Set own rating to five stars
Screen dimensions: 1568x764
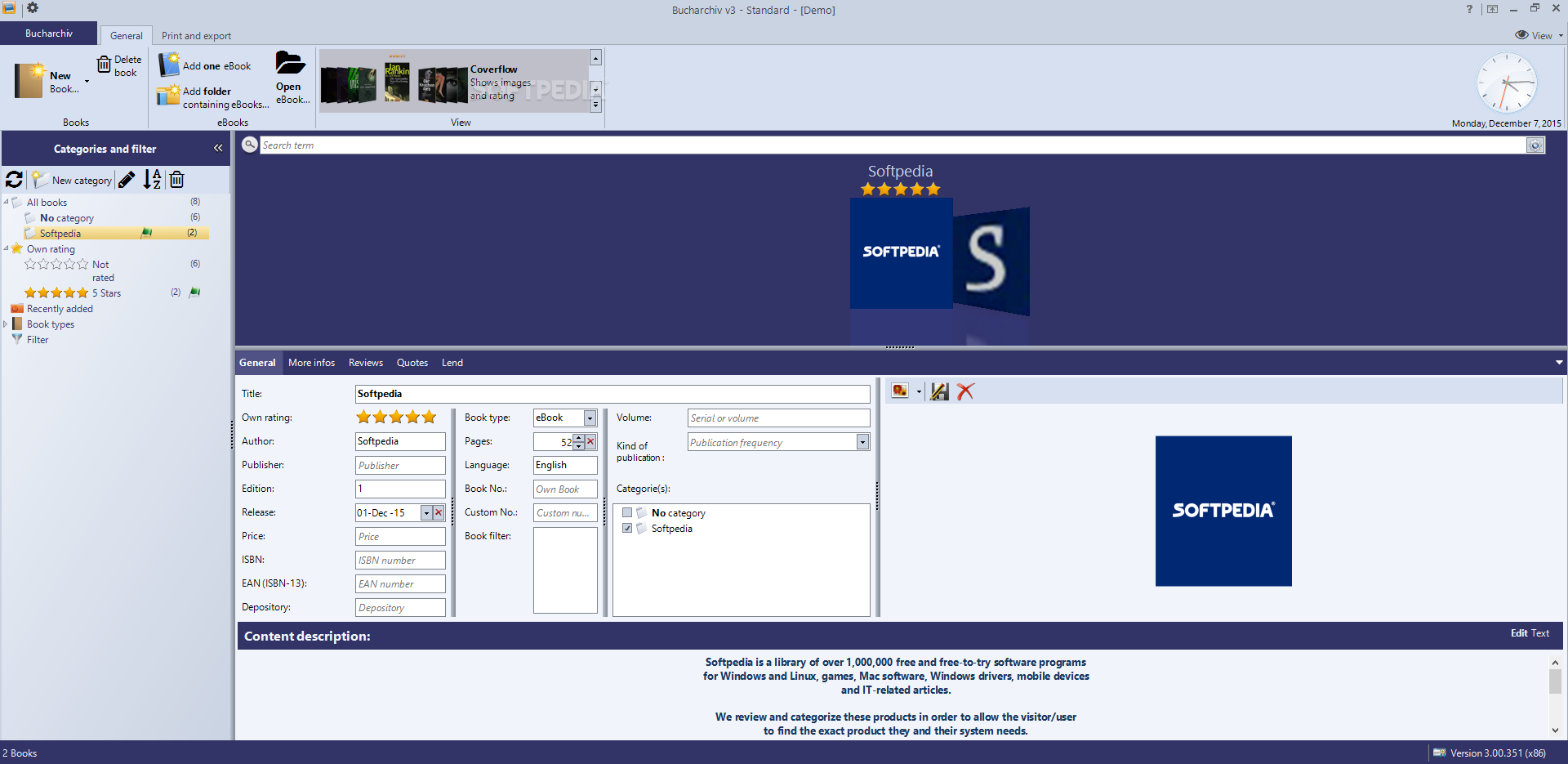429,417
